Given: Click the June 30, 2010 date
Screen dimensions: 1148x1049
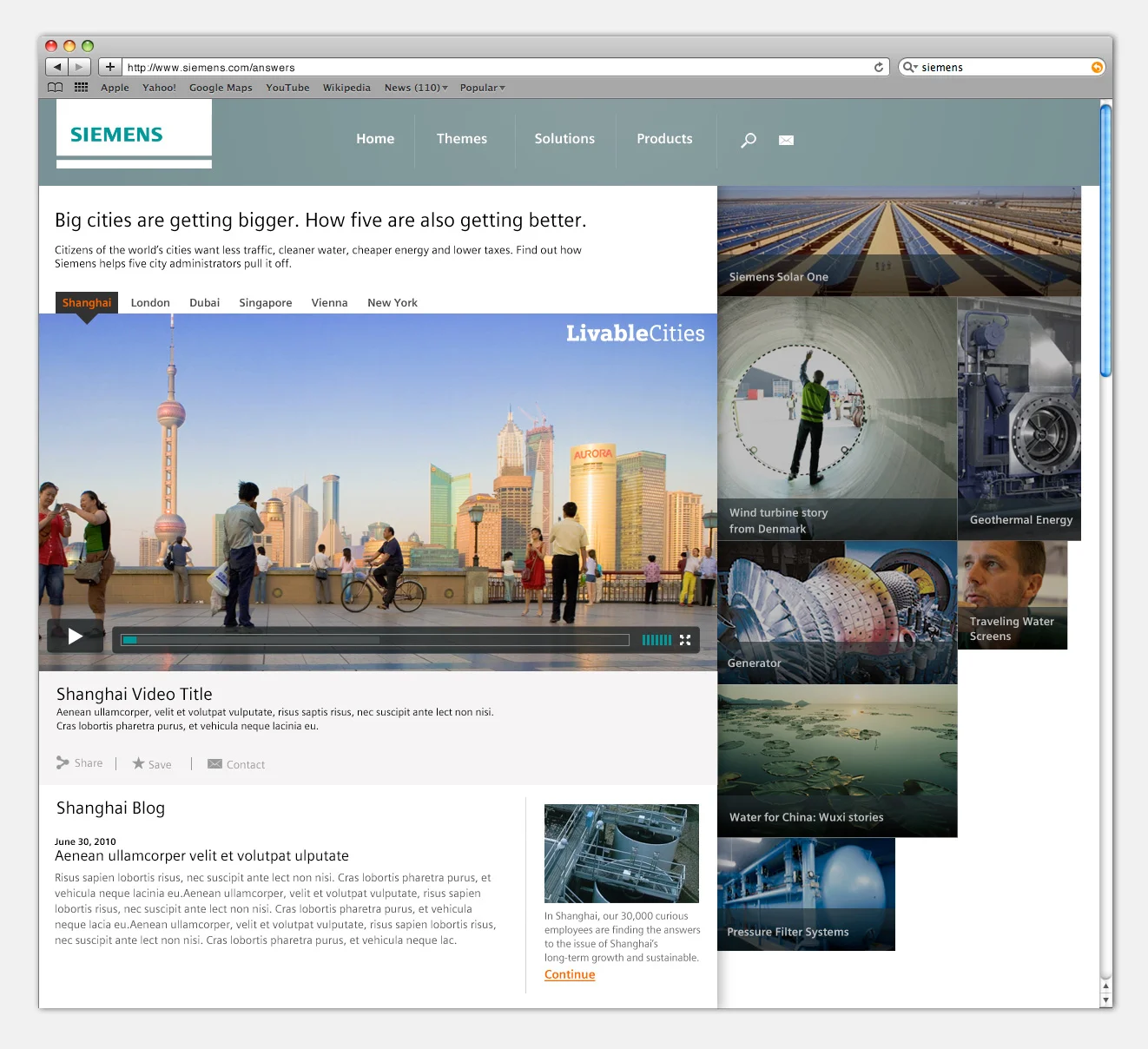Looking at the screenshot, I should click(x=85, y=841).
